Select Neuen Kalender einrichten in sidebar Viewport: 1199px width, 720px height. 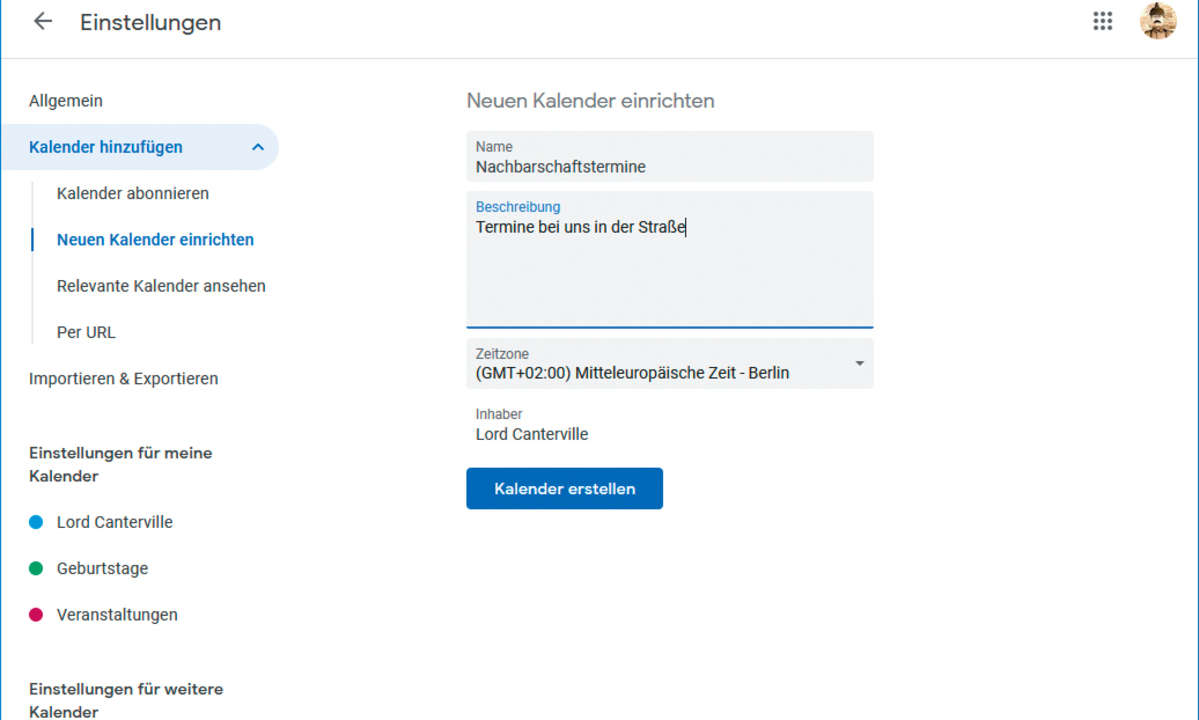click(x=155, y=240)
